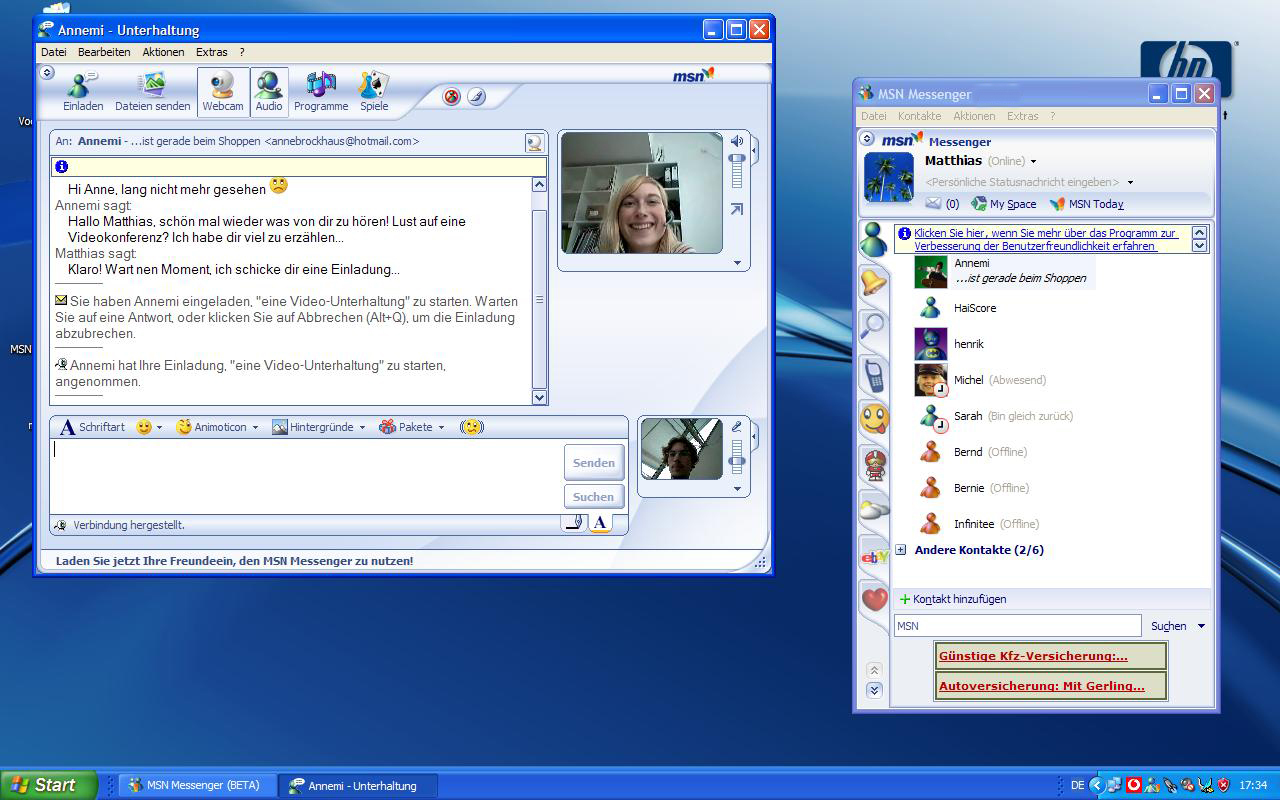The height and width of the screenshot is (800, 1280).
Task: Send a nudge with the shaking emoticon icon
Action: point(472,427)
